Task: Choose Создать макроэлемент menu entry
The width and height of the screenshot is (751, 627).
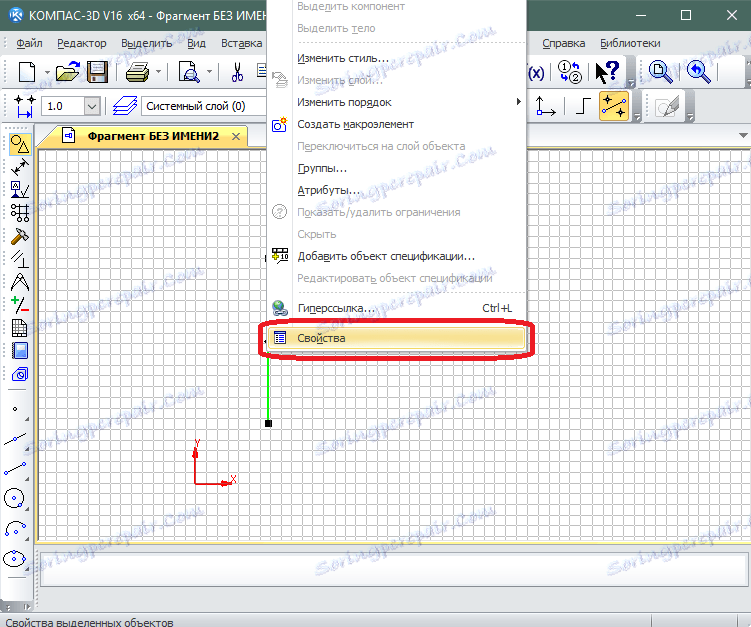Action: (397, 124)
